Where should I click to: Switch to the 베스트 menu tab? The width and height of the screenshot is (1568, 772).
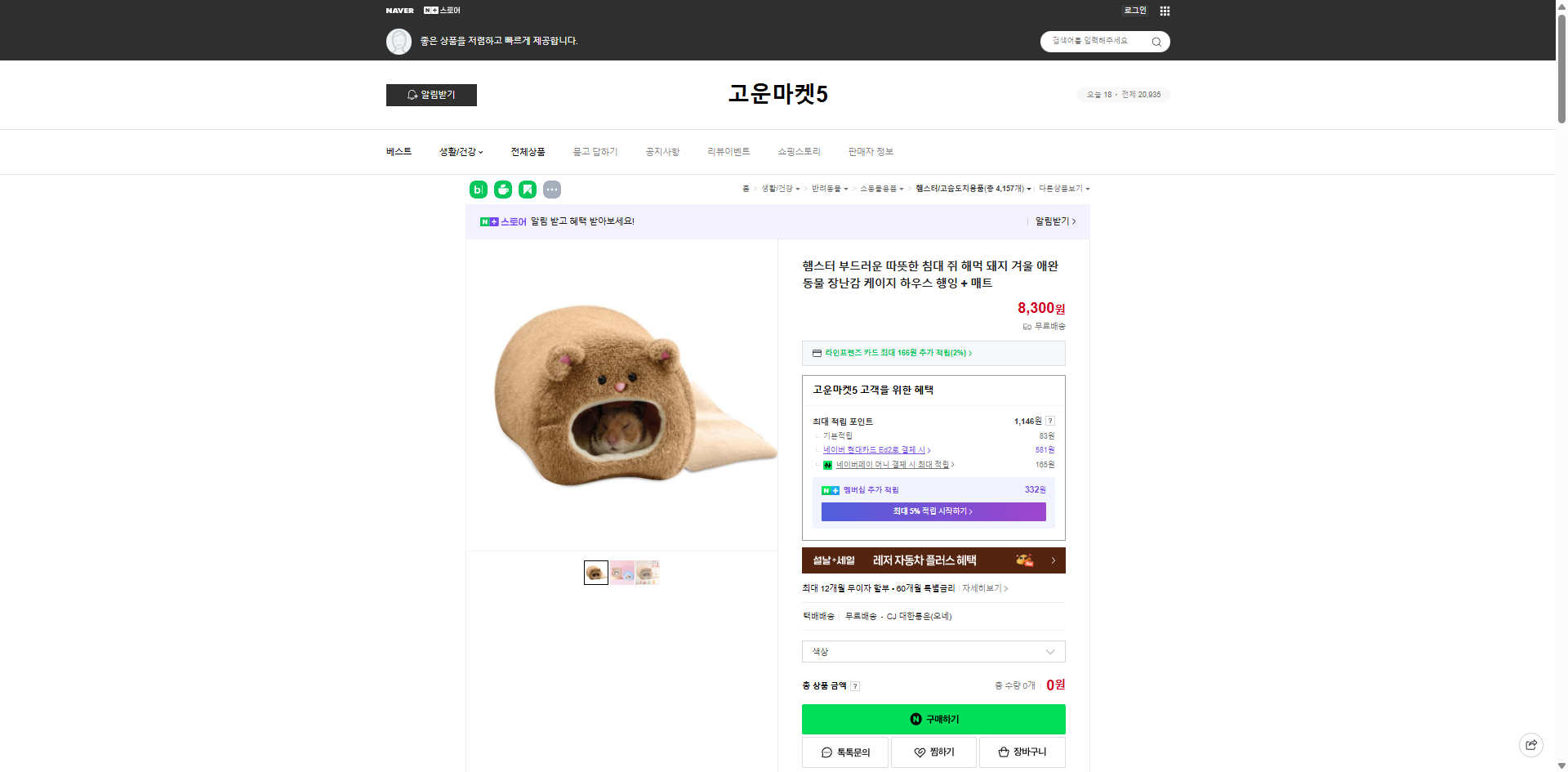398,152
